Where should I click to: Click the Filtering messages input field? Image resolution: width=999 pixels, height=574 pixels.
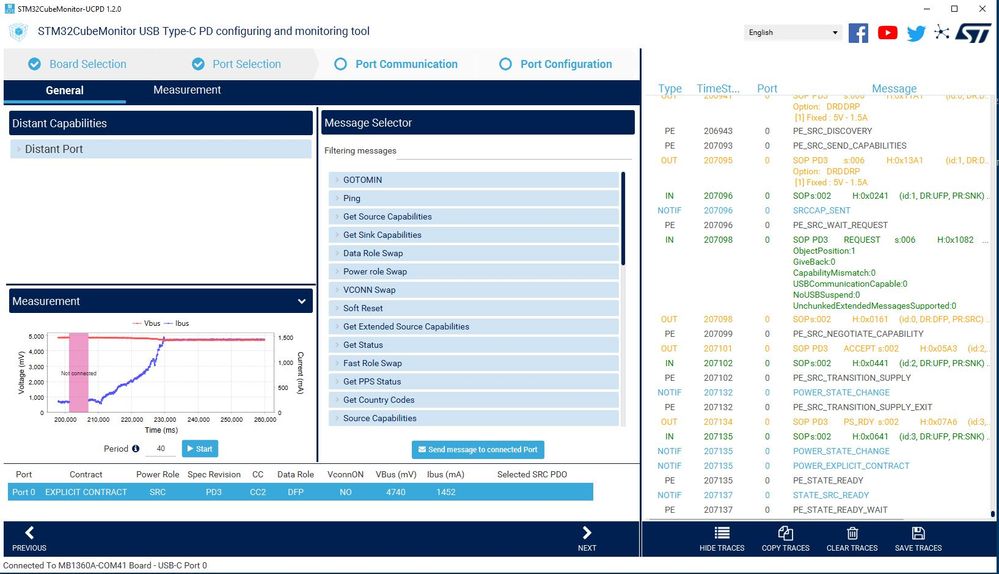coord(515,151)
